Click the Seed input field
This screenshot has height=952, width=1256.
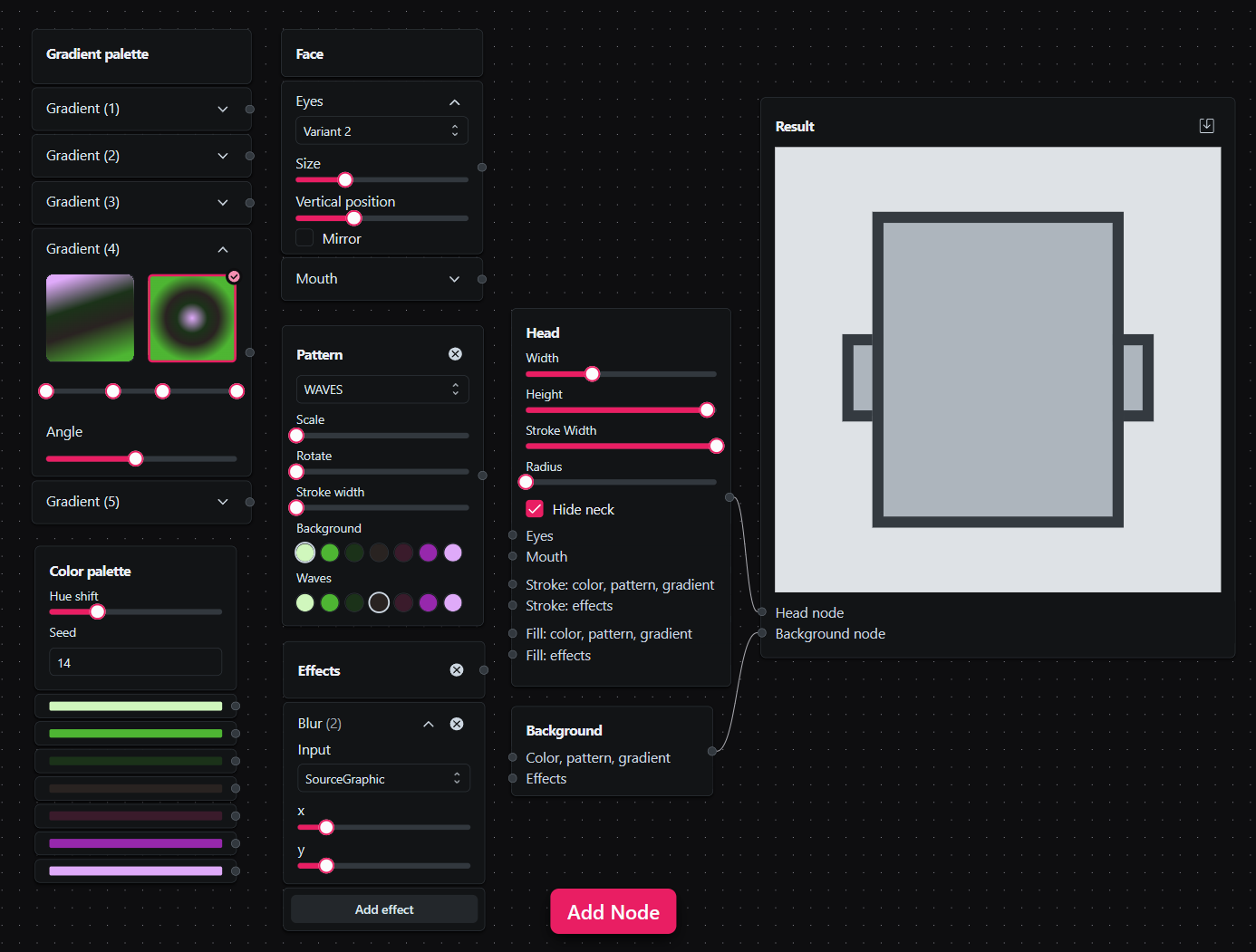135,662
